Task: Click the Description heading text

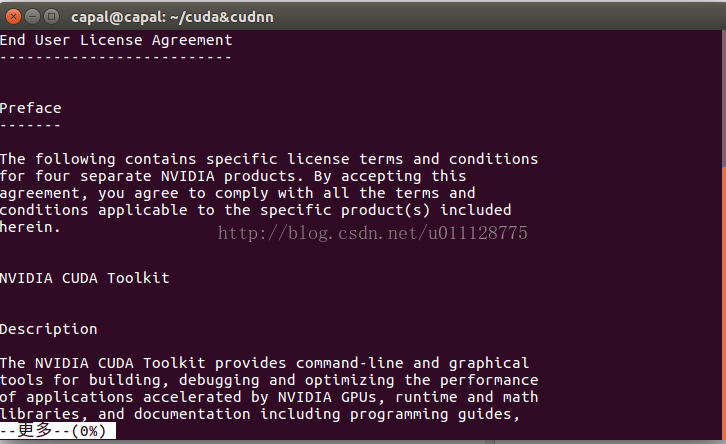Action: [49, 329]
